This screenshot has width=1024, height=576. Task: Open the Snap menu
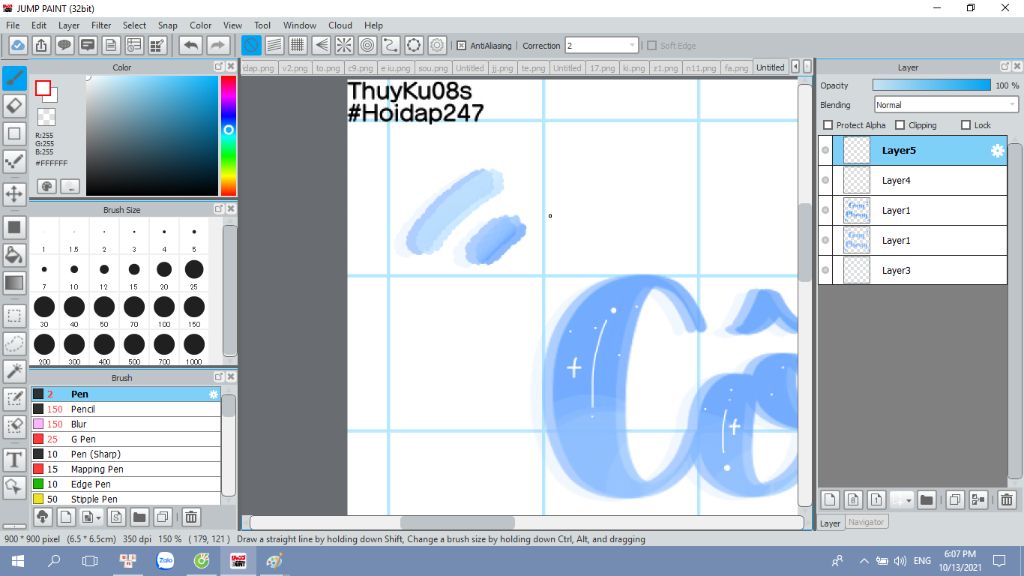[x=167, y=25]
